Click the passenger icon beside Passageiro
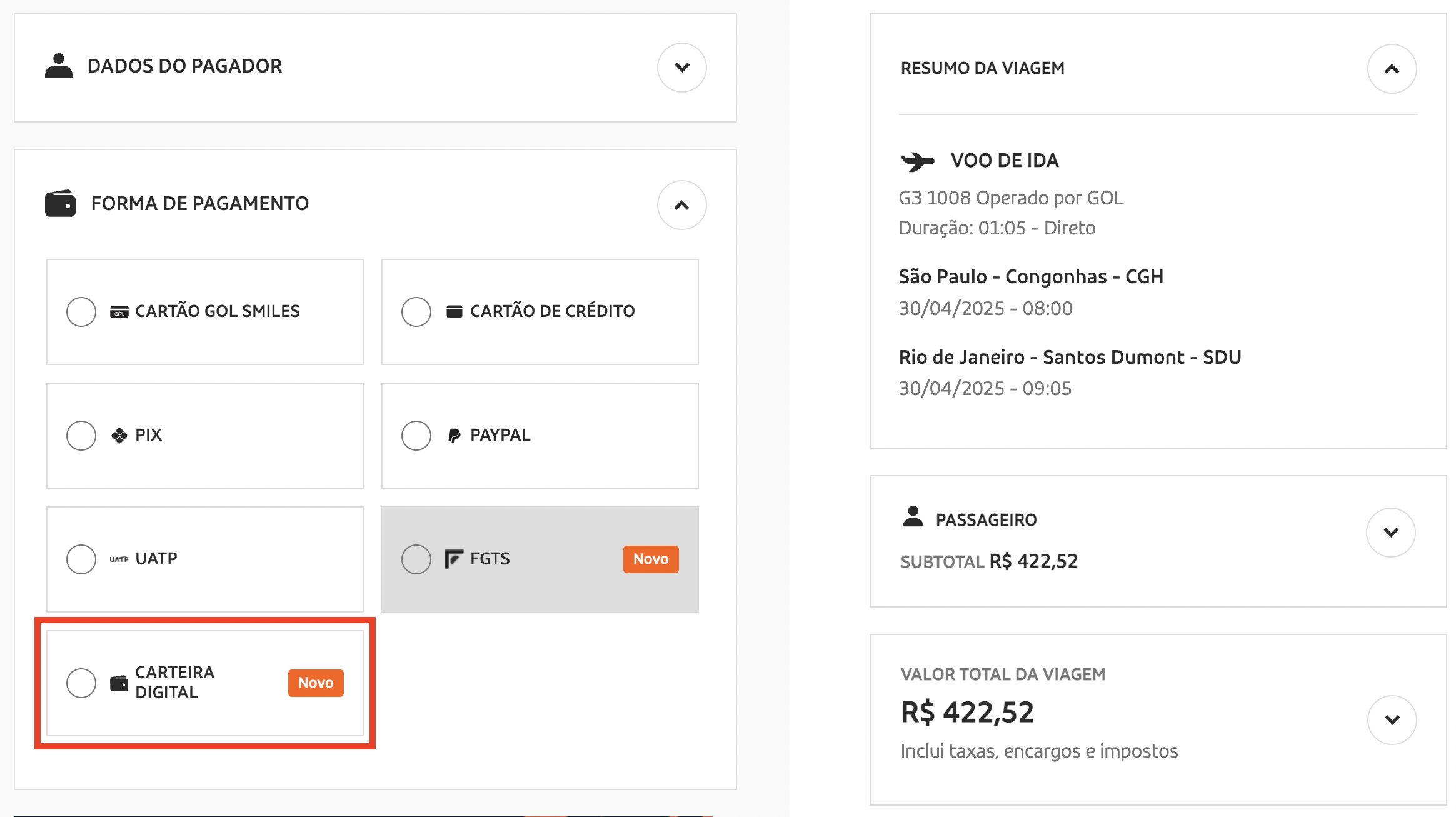1456x817 pixels. [x=913, y=516]
